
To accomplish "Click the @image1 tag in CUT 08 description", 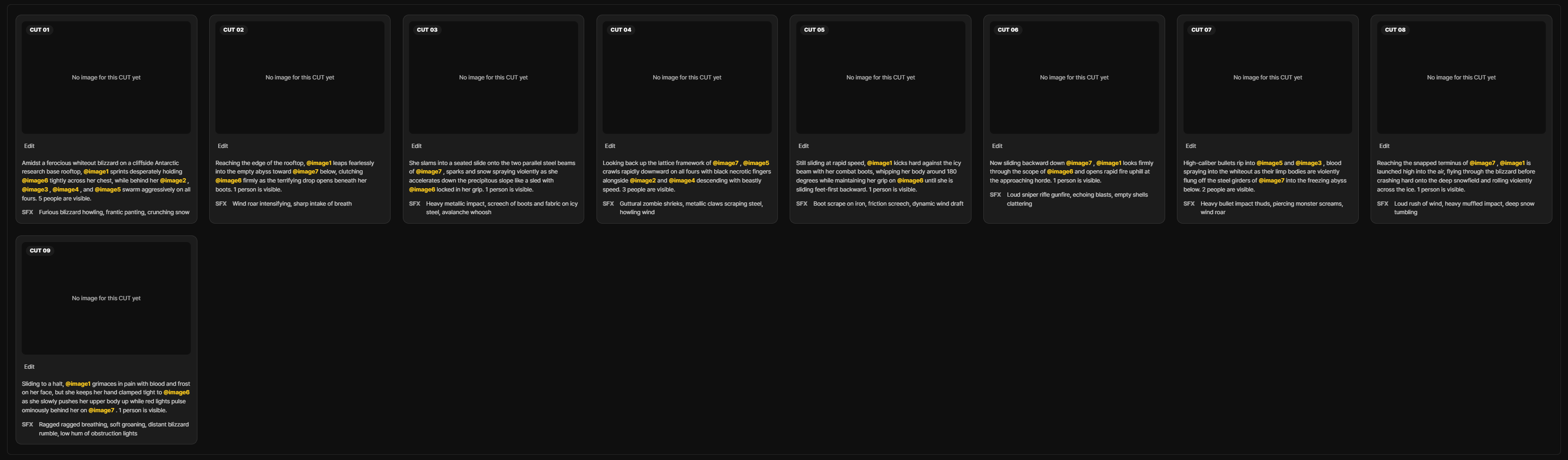I will click(1512, 163).
